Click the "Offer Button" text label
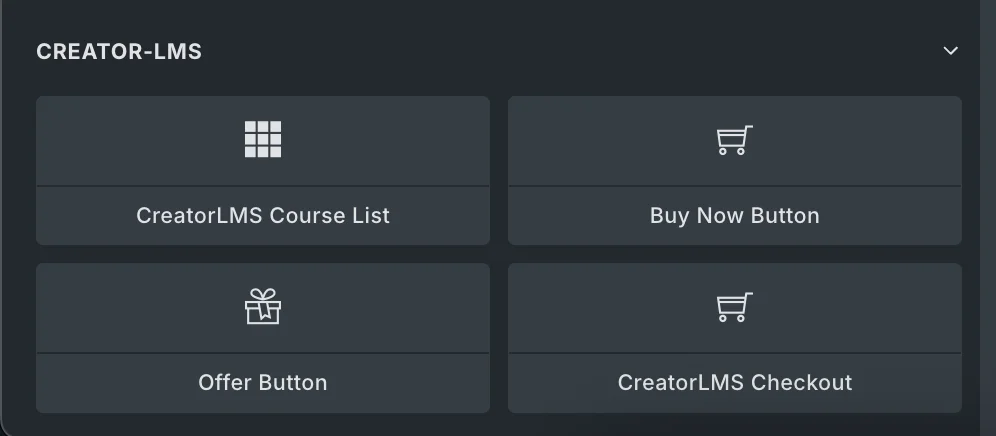Image resolution: width=996 pixels, height=436 pixels. coord(263,383)
